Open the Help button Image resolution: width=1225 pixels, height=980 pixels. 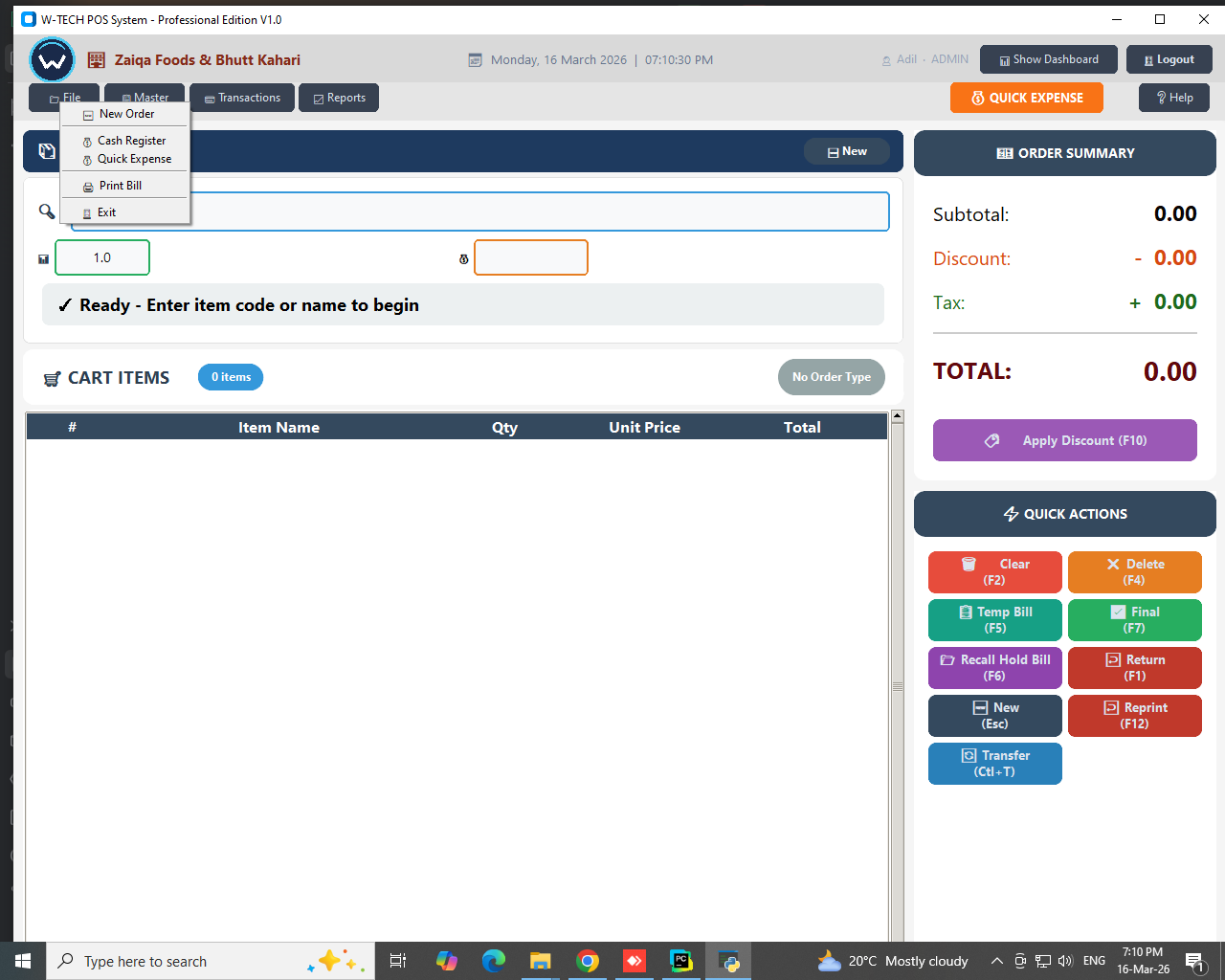click(x=1174, y=98)
